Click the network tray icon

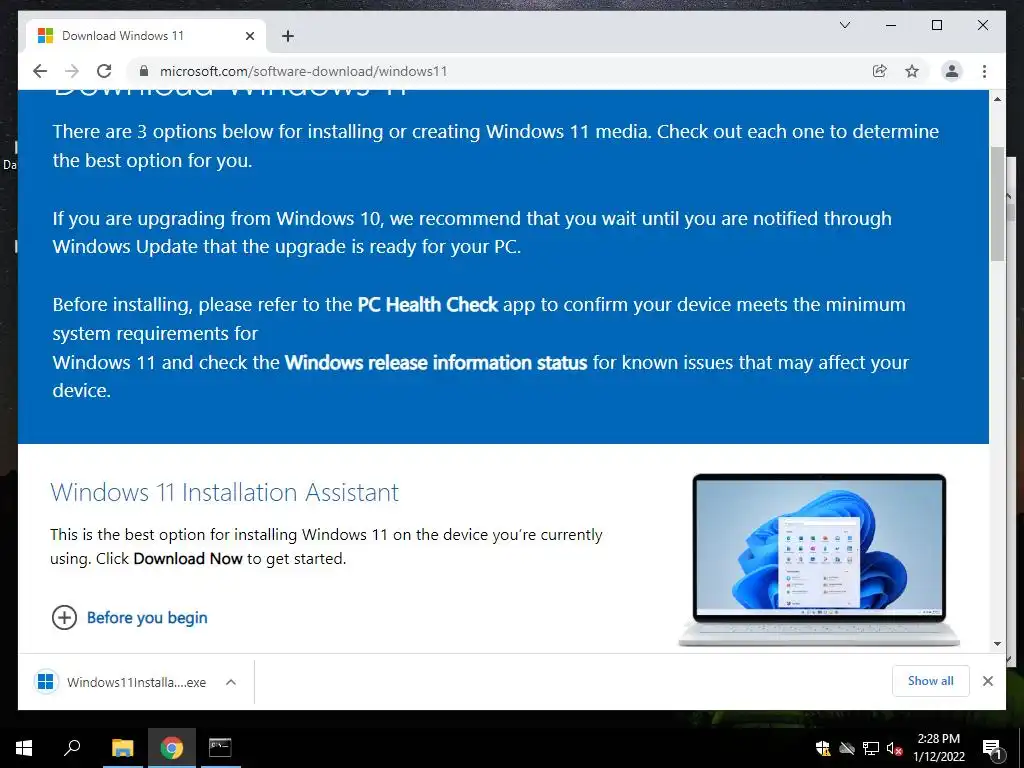point(871,748)
